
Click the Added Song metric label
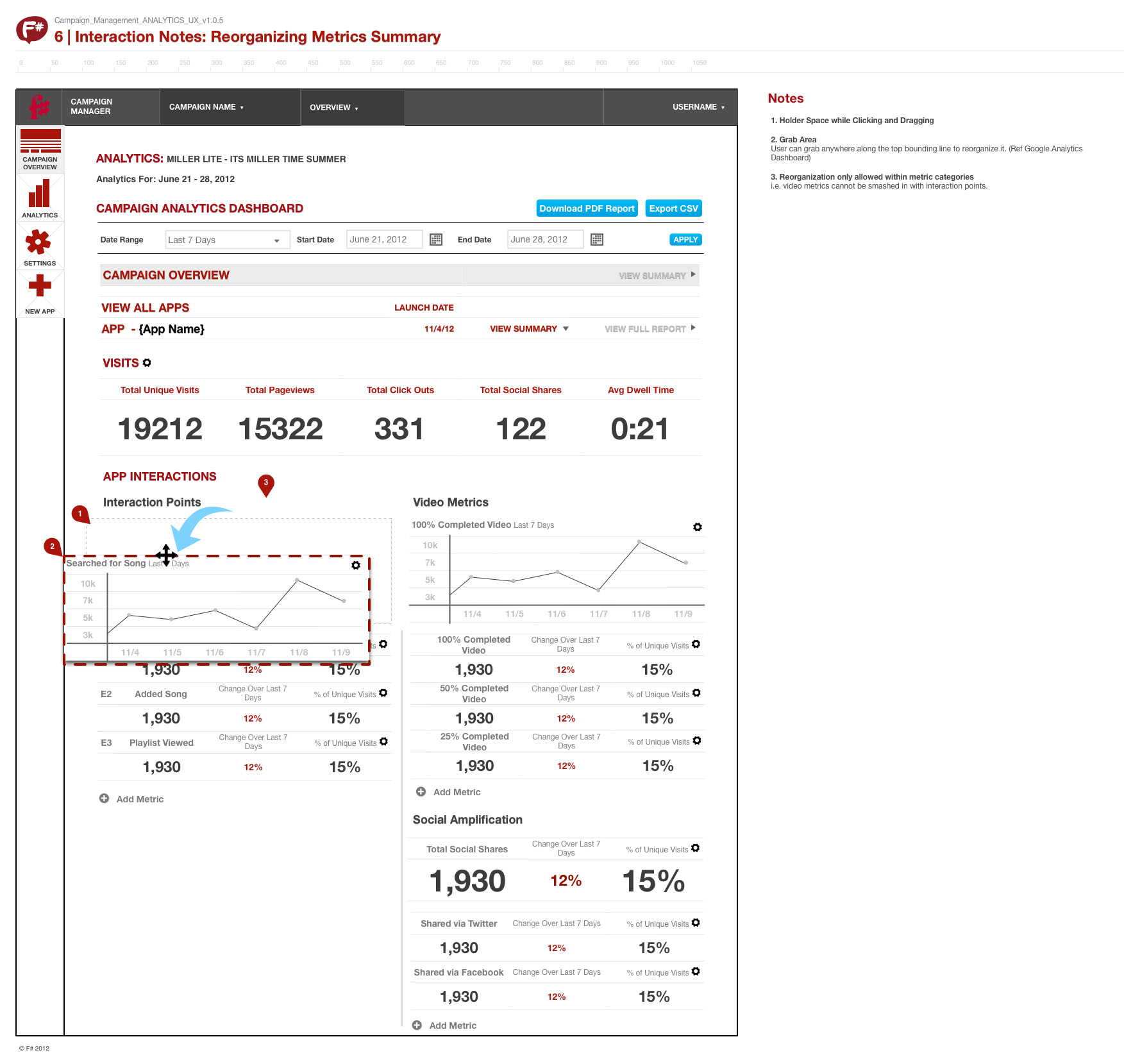(x=161, y=694)
